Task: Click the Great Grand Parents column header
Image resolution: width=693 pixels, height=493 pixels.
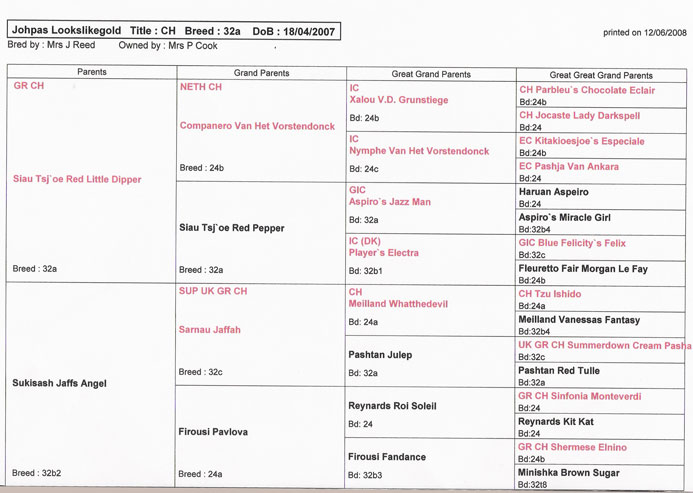Action: (430, 75)
